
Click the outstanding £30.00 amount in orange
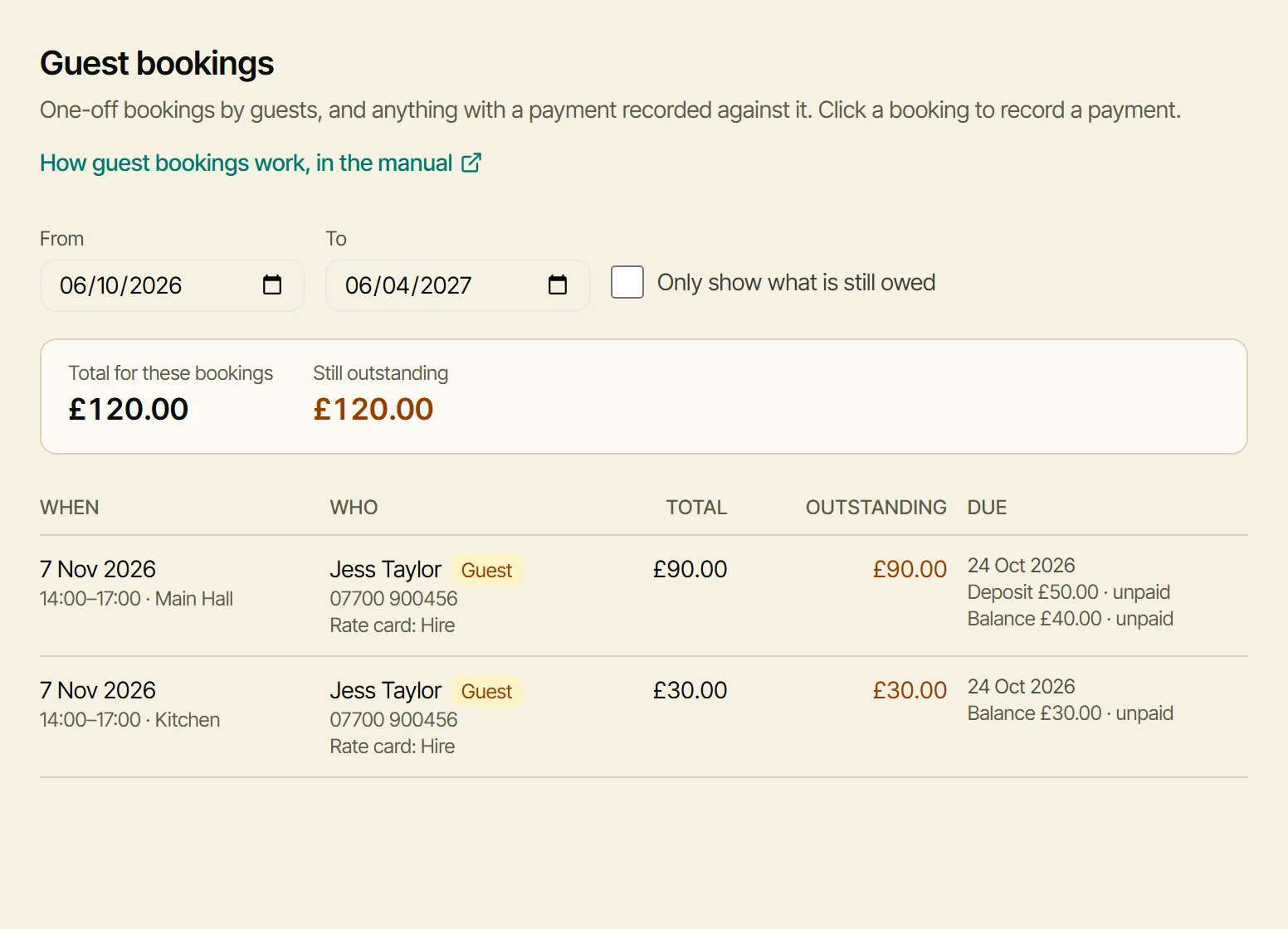coord(910,690)
